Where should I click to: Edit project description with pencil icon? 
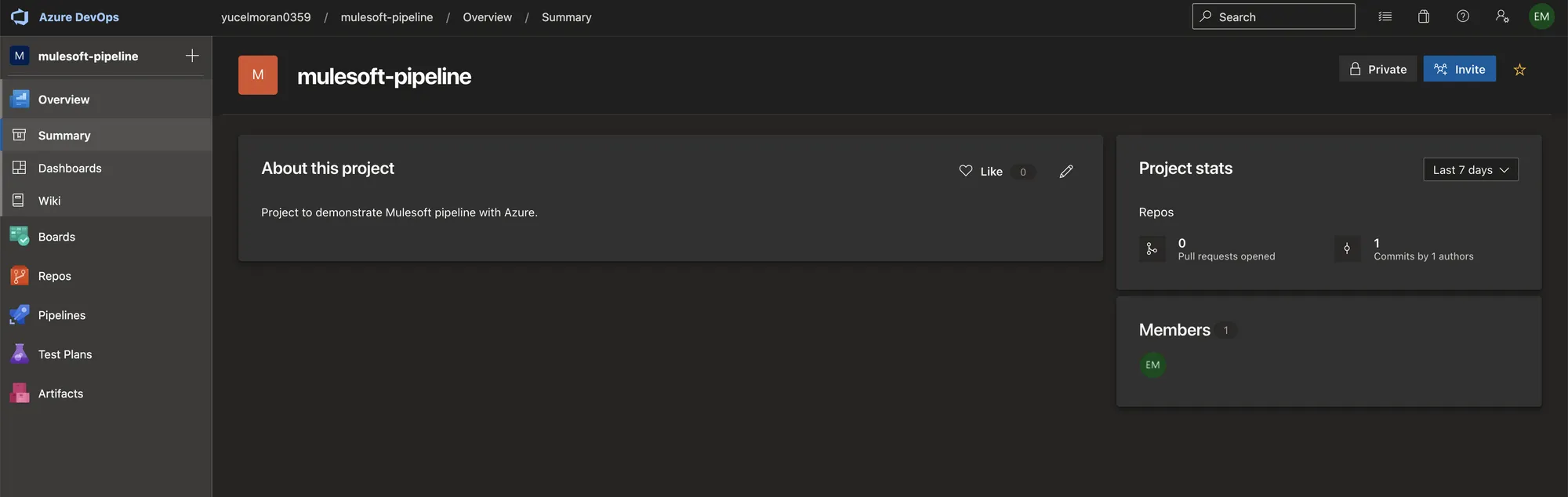tap(1066, 171)
